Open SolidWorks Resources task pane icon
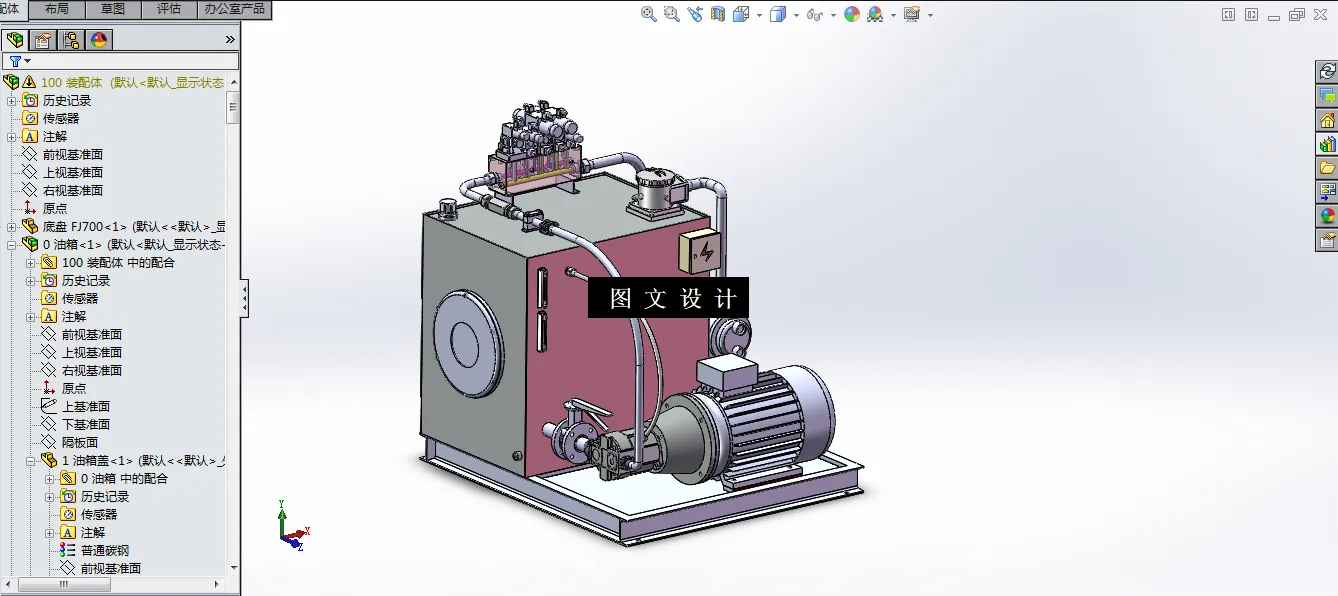Image resolution: width=1338 pixels, height=596 pixels. coord(1327,71)
